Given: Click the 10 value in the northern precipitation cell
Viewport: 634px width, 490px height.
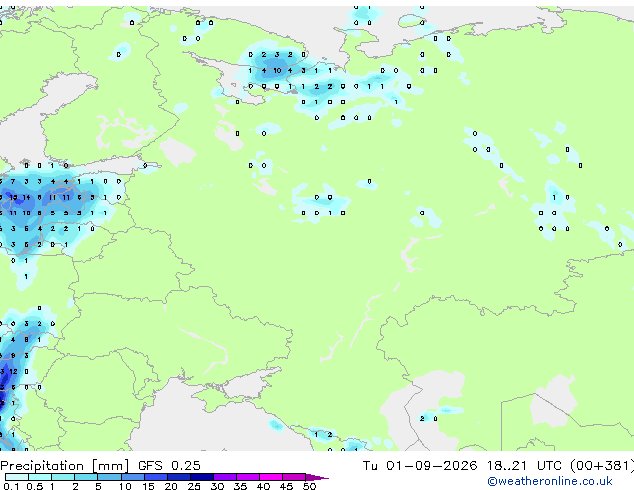Looking at the screenshot, I should (x=277, y=70).
